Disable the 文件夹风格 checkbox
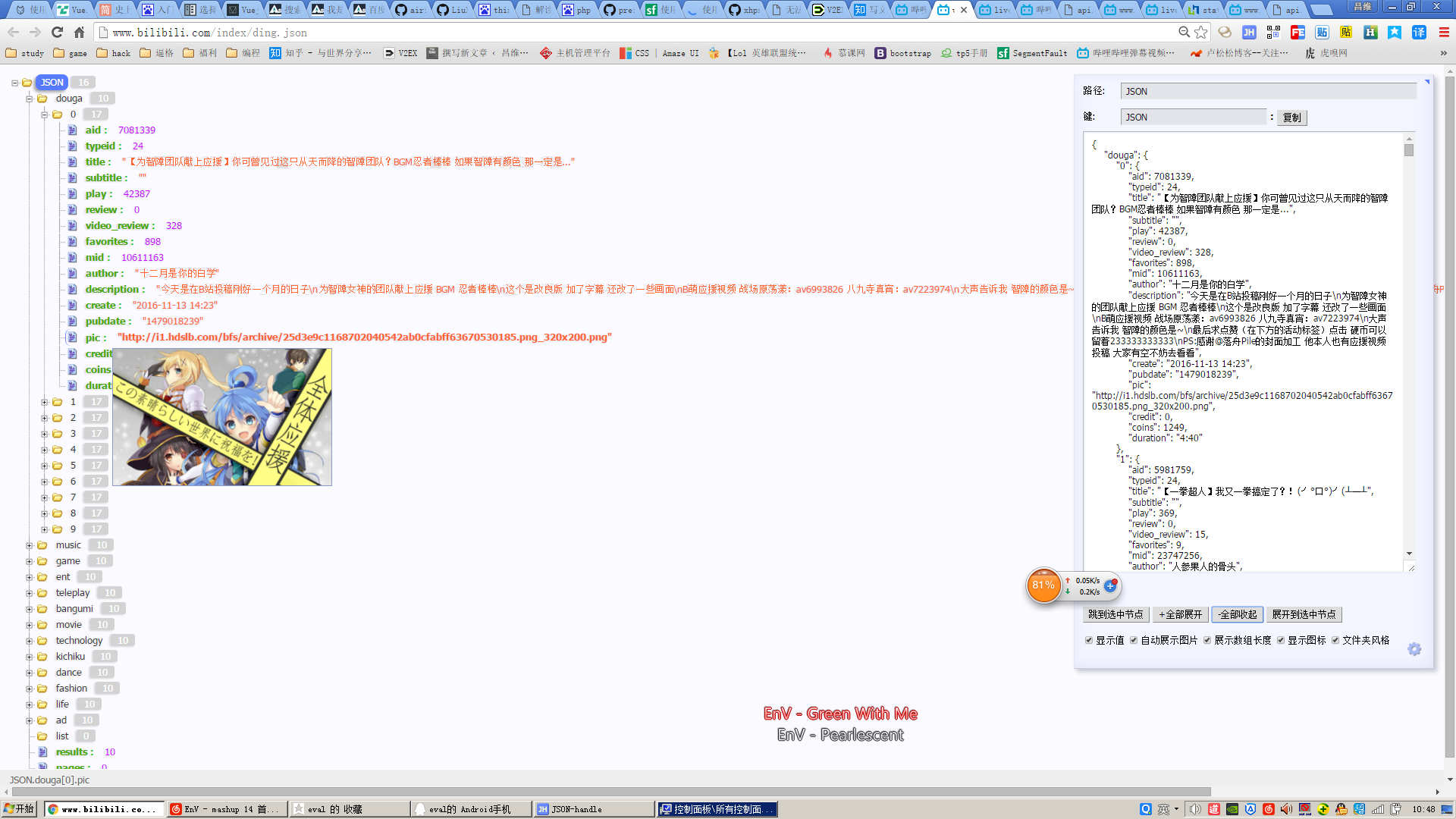1456x819 pixels. (1335, 640)
